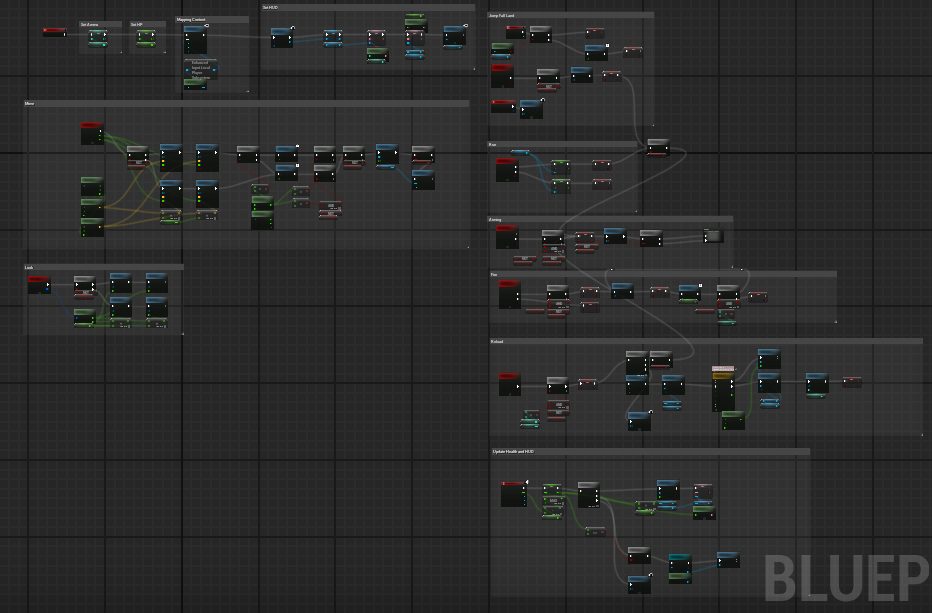Select the Jump Fall Land comment title
The width and height of the screenshot is (932, 613).
(502, 15)
